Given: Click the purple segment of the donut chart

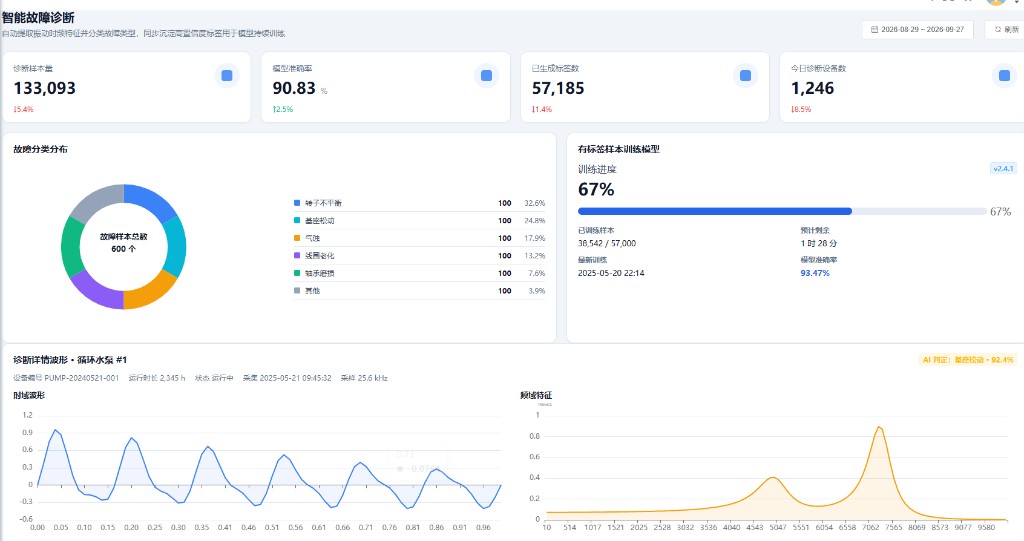Looking at the screenshot, I should coord(96,291).
